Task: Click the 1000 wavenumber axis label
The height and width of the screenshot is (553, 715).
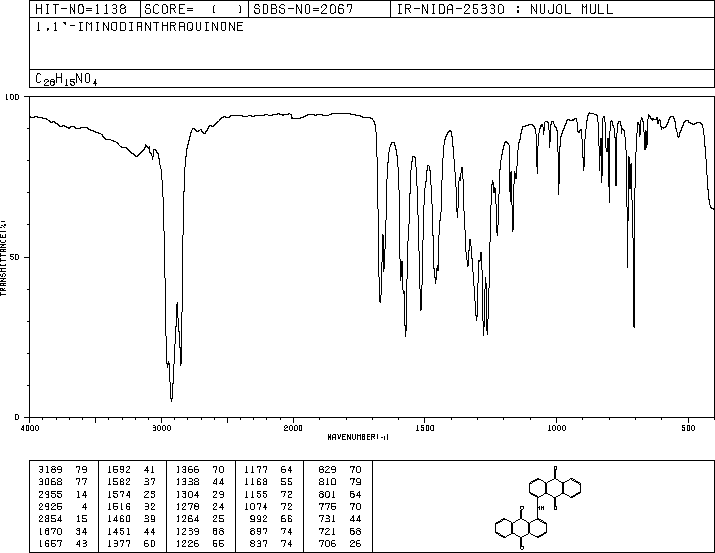Action: click(x=556, y=428)
